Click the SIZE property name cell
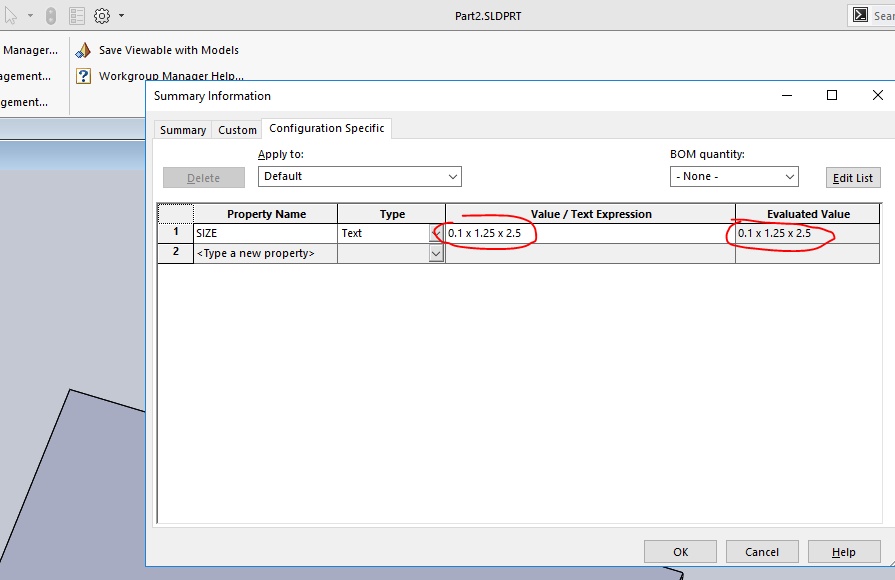 (x=265, y=233)
